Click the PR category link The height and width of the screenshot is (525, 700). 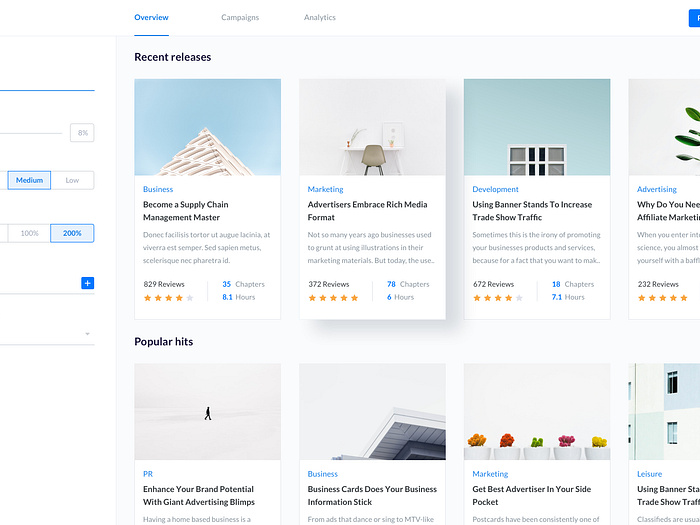148,474
